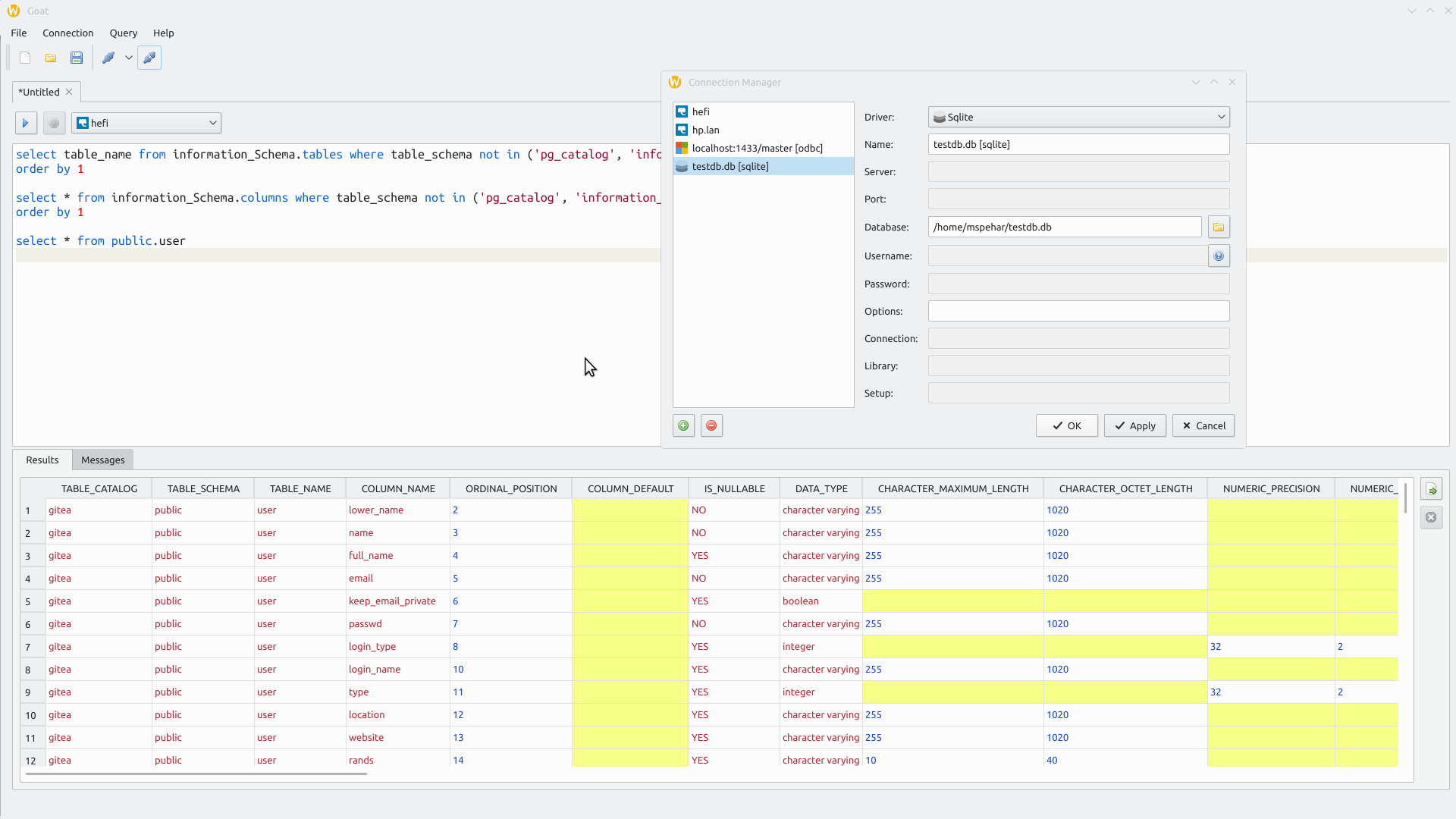This screenshot has height=819, width=1456.
Task: Click Cancel to dismiss dialog
Action: point(1204,425)
